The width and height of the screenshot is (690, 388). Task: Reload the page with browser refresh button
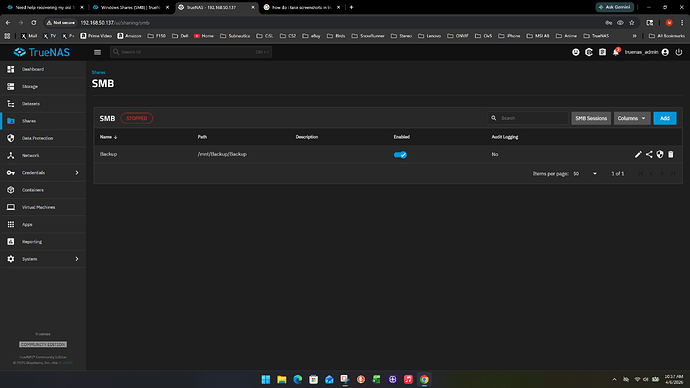click(33, 22)
